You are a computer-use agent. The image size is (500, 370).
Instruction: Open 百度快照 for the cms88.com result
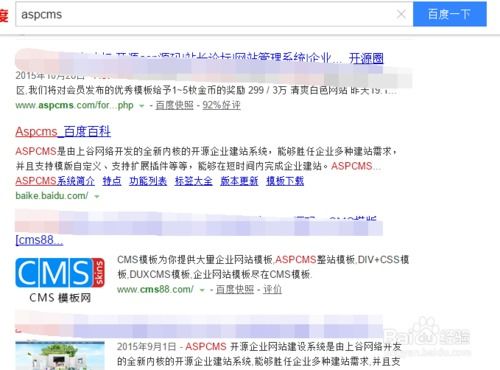coord(235,289)
